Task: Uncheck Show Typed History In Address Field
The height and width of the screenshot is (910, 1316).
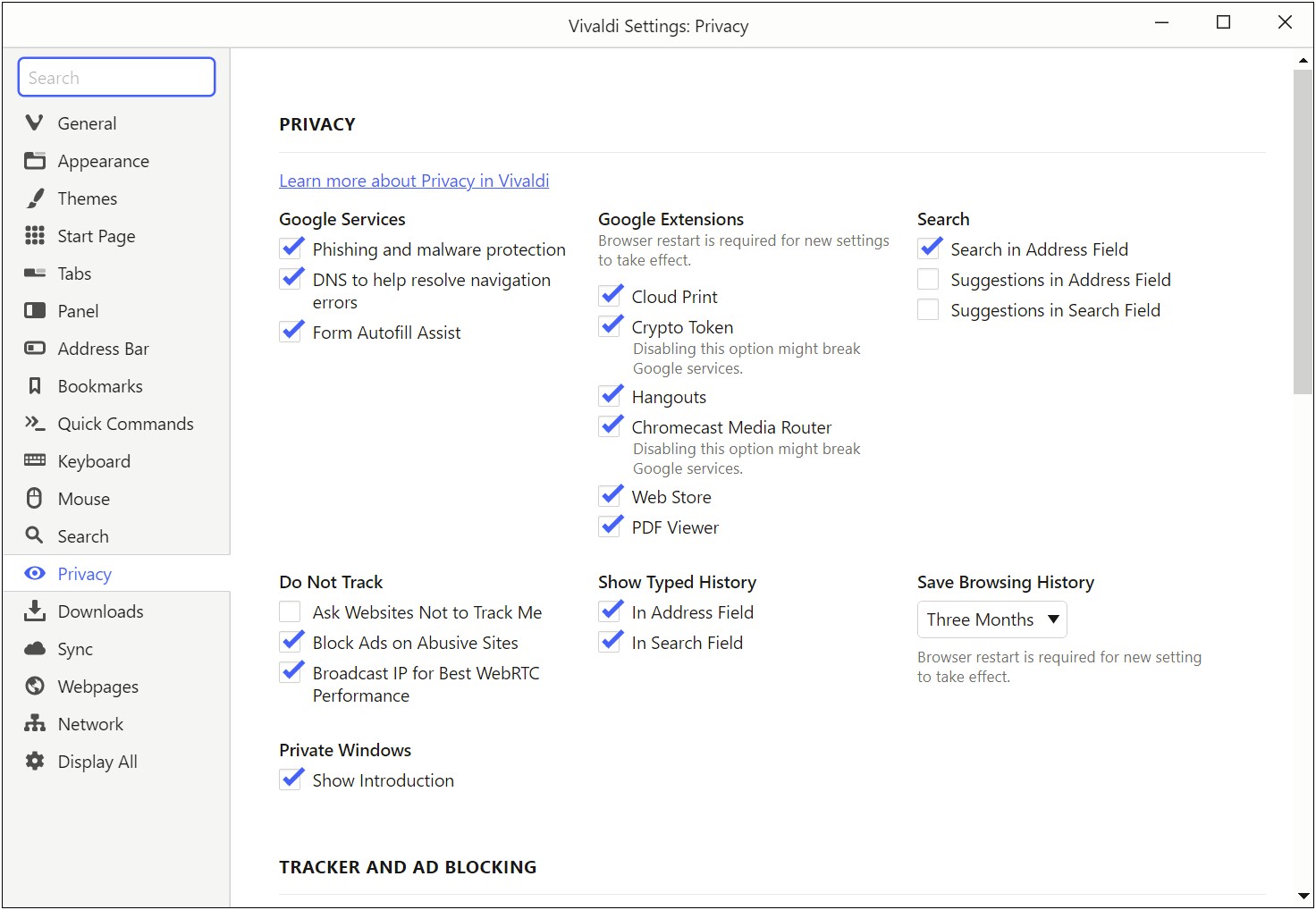Action: tap(610, 611)
